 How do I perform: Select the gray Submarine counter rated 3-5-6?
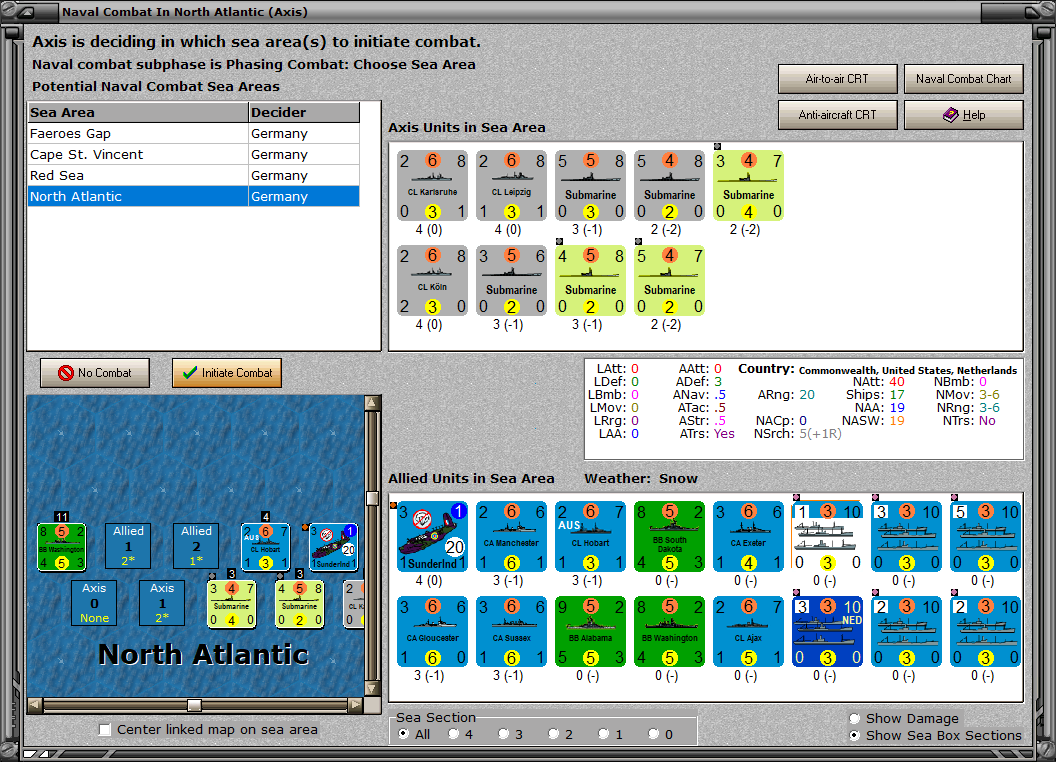click(x=511, y=281)
